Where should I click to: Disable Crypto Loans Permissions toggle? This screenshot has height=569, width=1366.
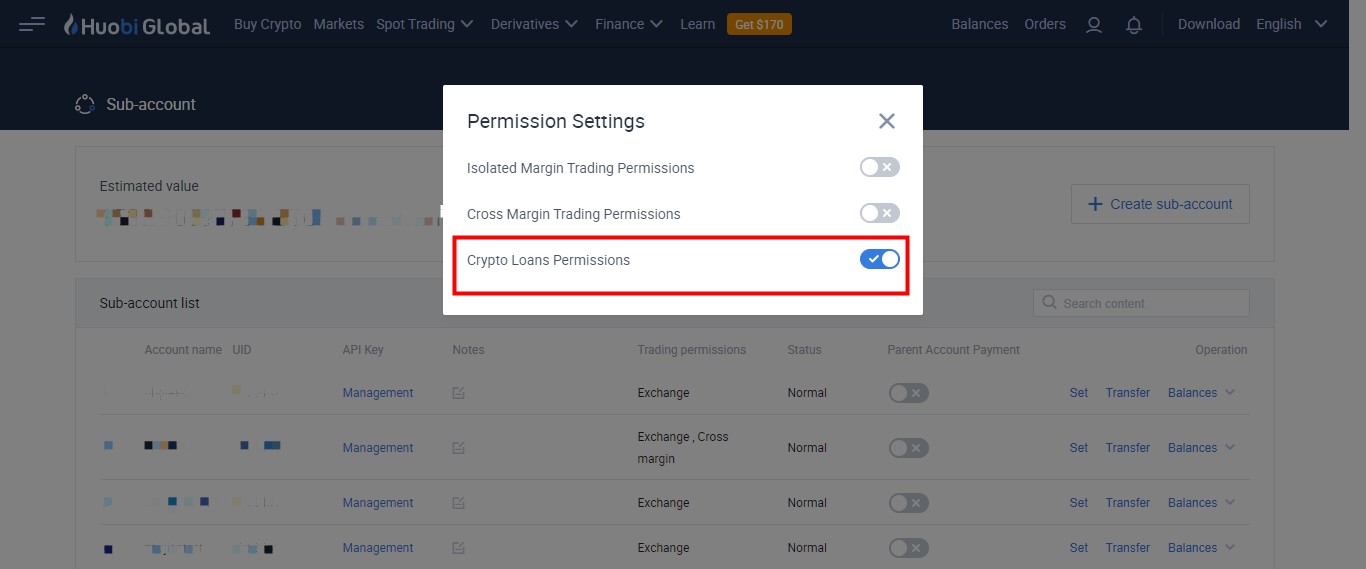click(880, 259)
